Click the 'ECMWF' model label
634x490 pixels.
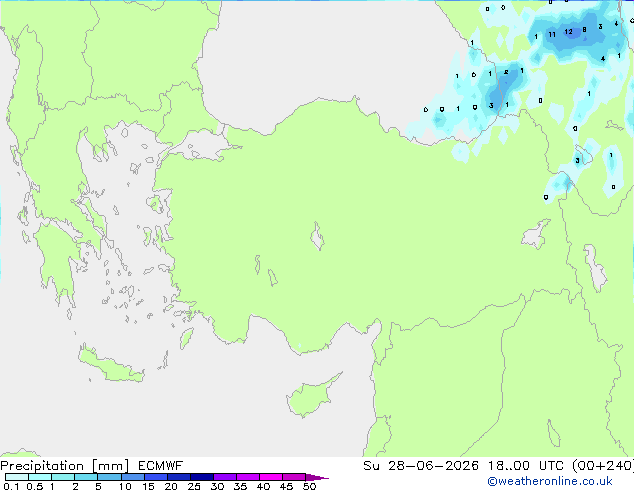pos(160,466)
